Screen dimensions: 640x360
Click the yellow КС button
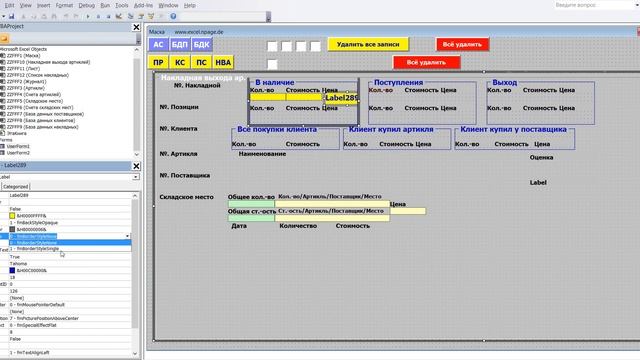[x=180, y=62]
